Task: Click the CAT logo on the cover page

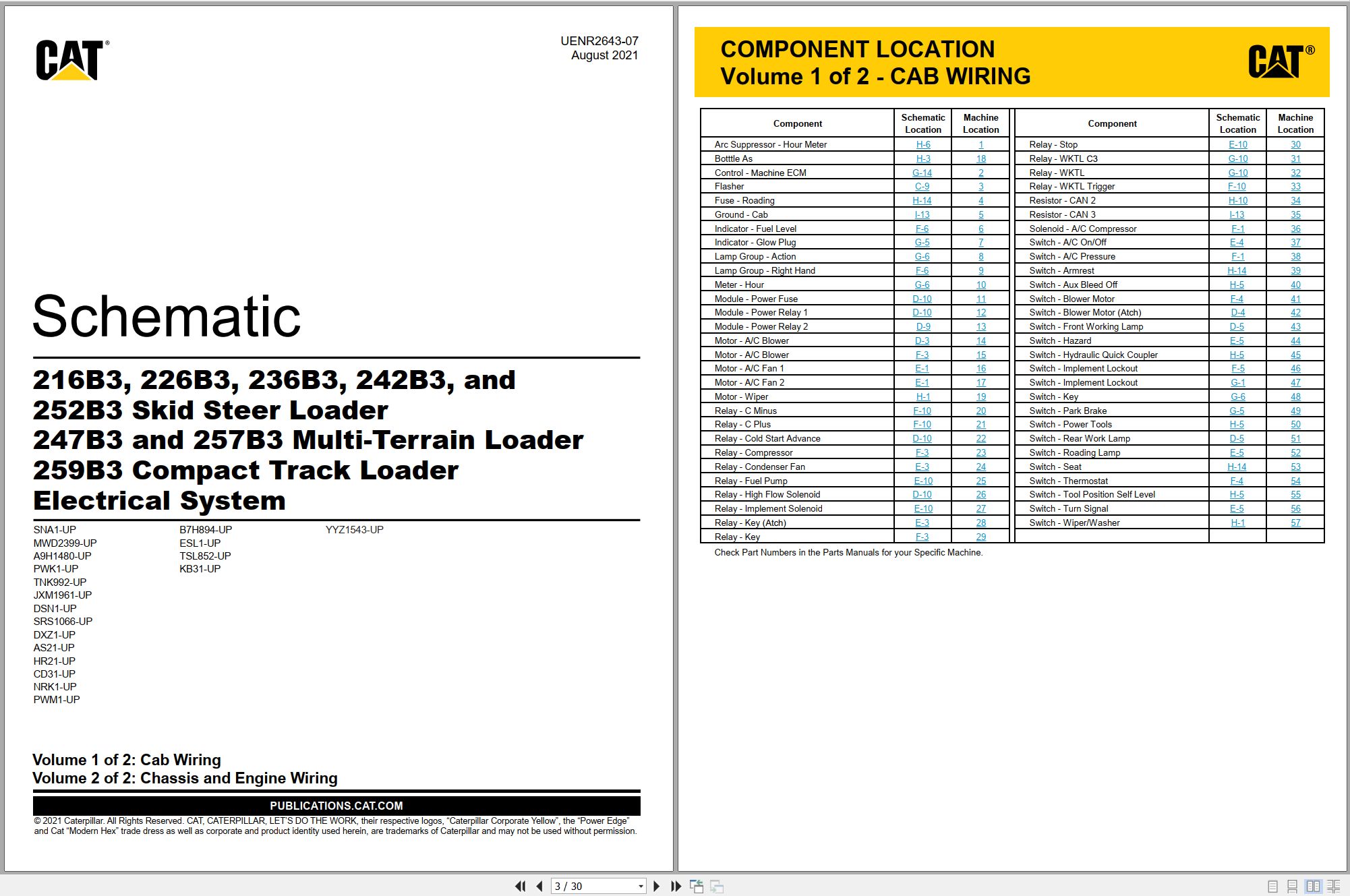Action: (x=72, y=60)
